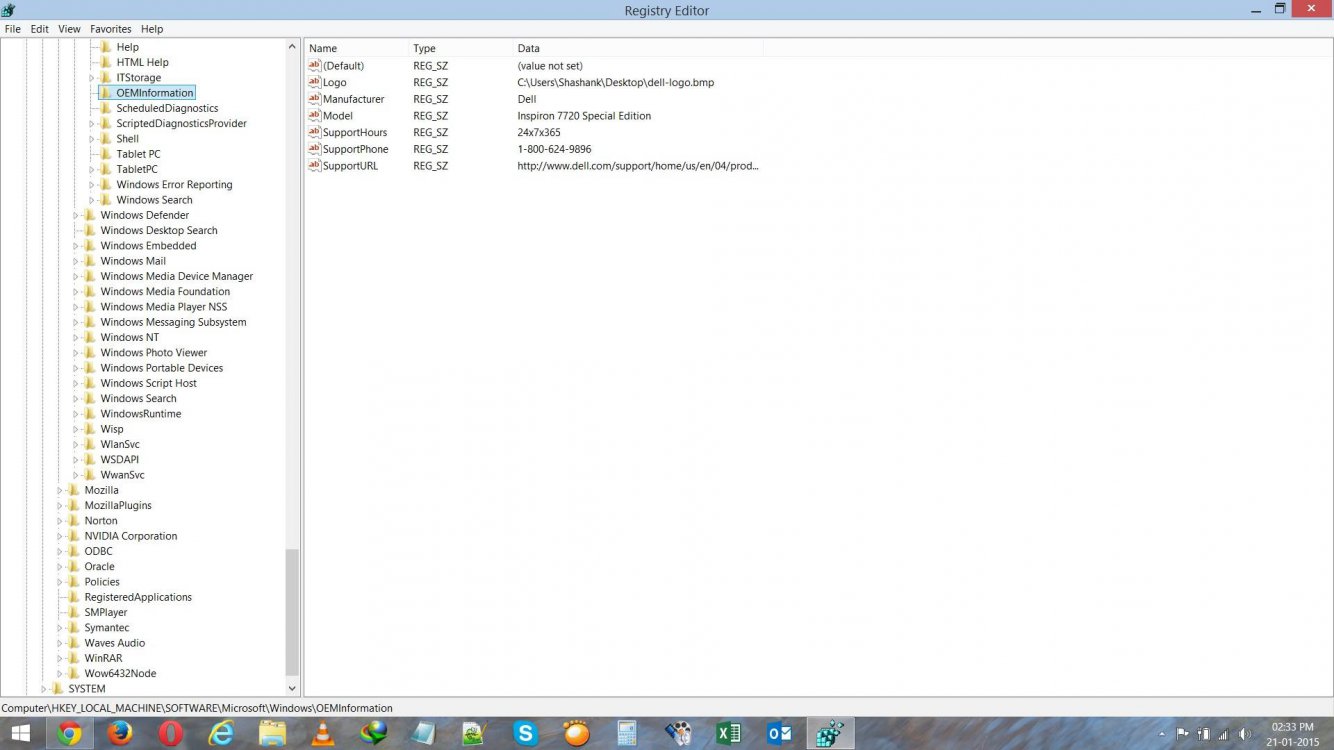Image resolution: width=1334 pixels, height=750 pixels.
Task: Open Internet Explorer from the taskbar
Action: coord(221,733)
